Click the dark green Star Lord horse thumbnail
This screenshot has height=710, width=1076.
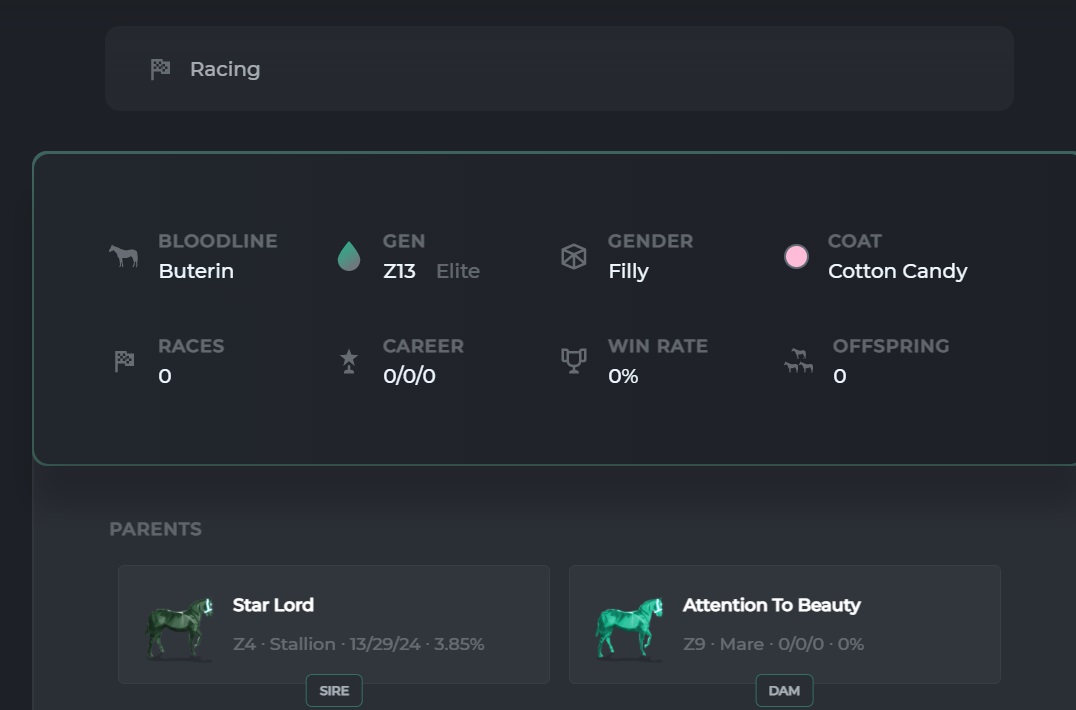coord(179,628)
